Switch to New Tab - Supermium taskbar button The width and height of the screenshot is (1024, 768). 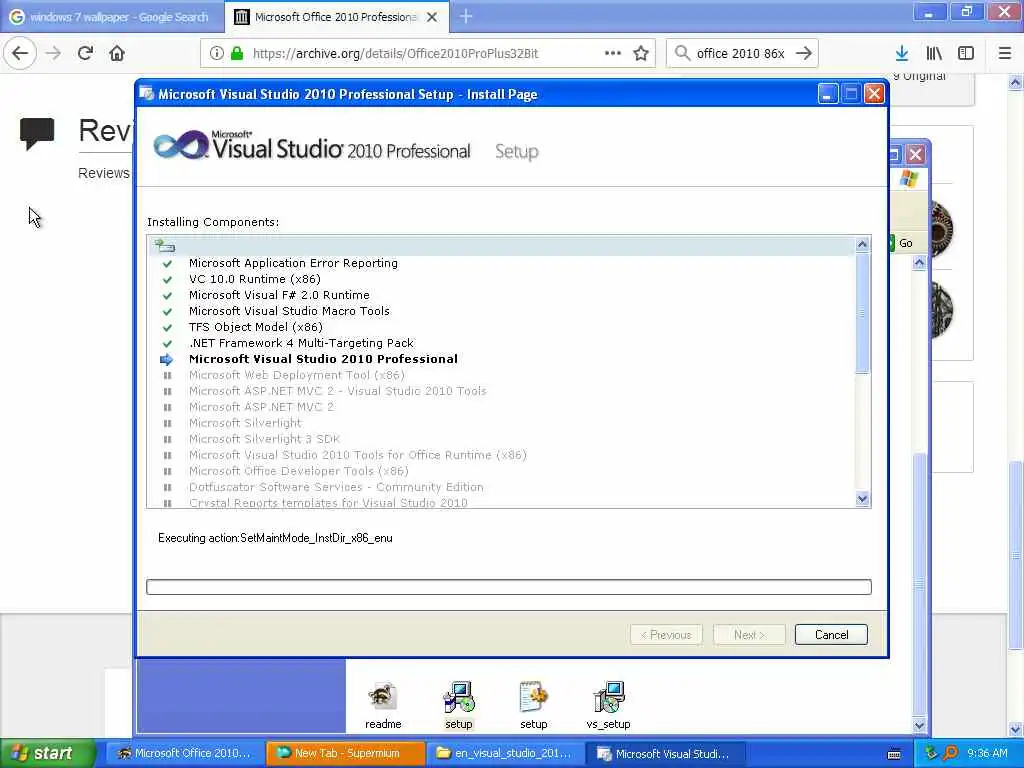(345, 753)
